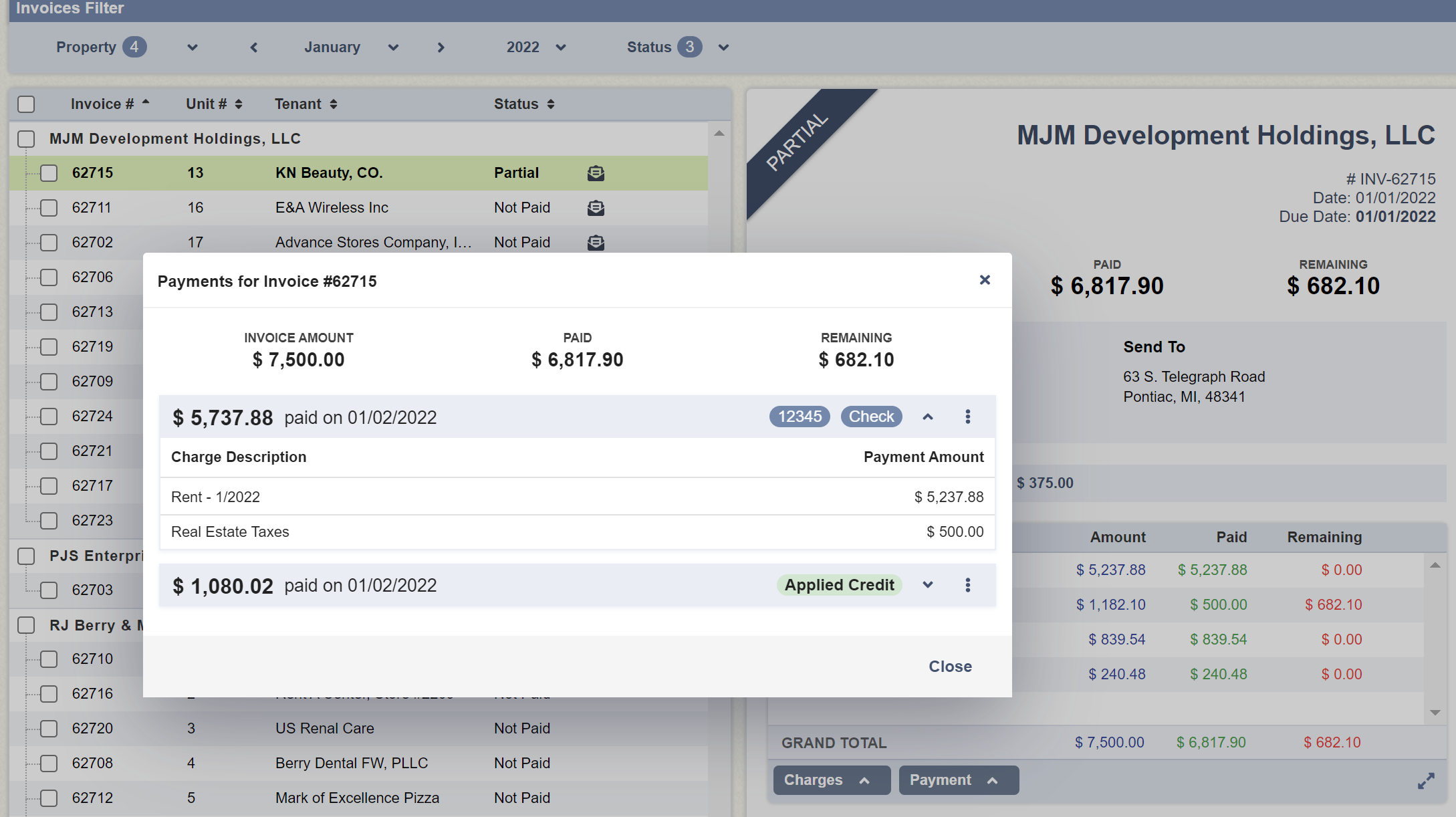Click Real Estate Taxes charge row
This screenshot has width=1456, height=817.
pos(578,532)
